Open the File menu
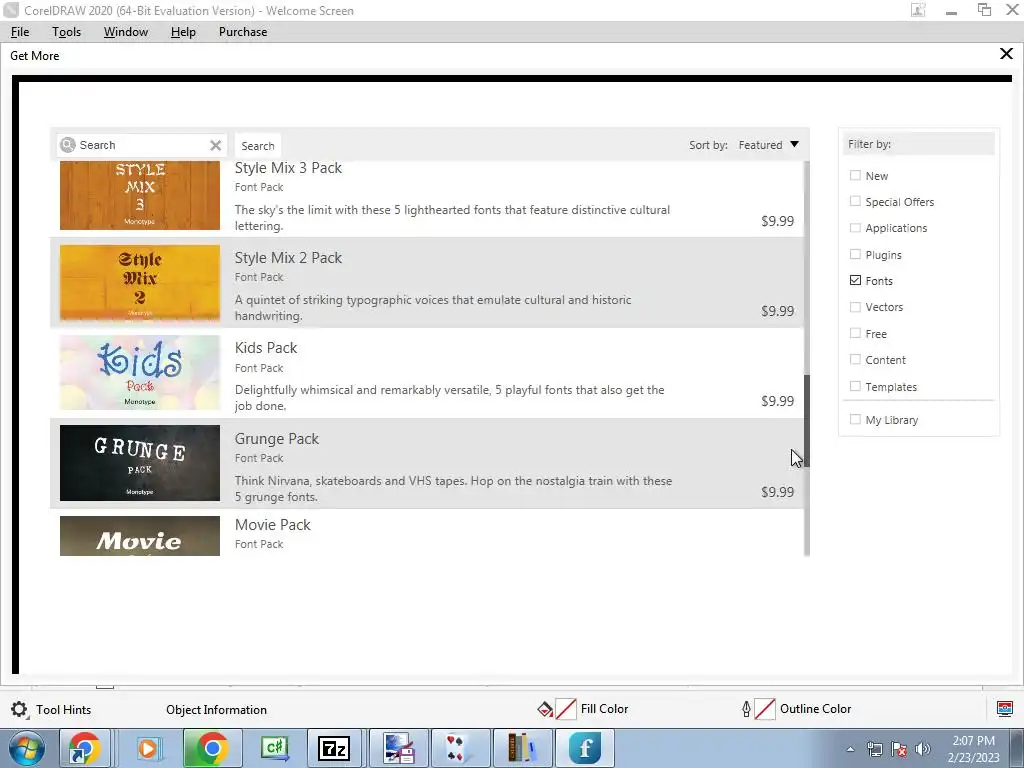The height and width of the screenshot is (768, 1024). (20, 32)
